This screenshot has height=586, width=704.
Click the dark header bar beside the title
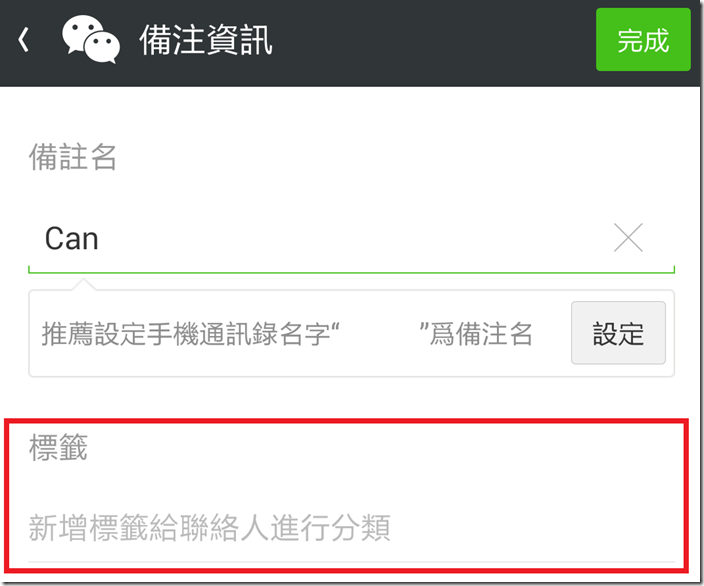coord(433,40)
